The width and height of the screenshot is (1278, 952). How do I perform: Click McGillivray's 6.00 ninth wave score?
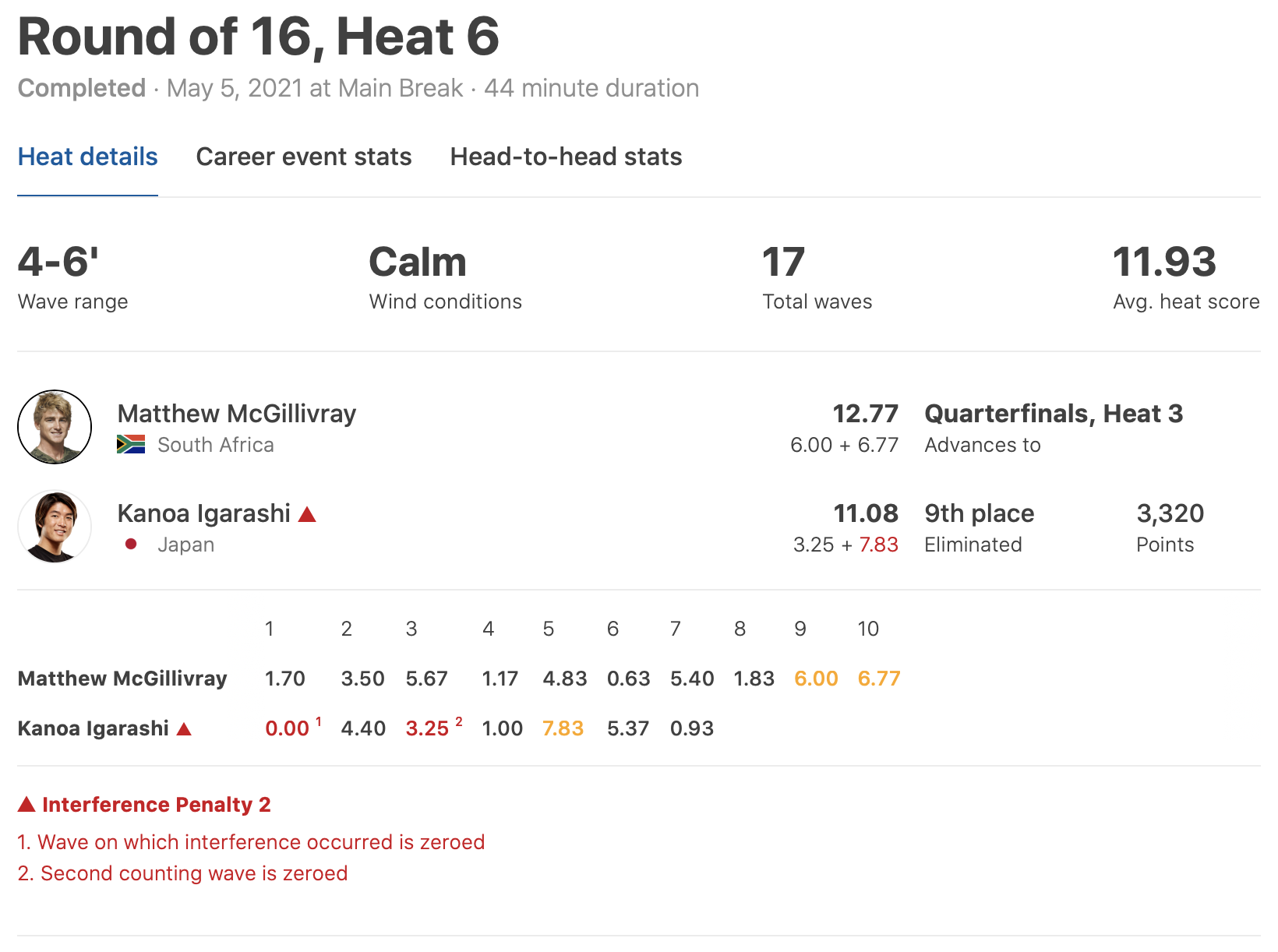pos(815,679)
